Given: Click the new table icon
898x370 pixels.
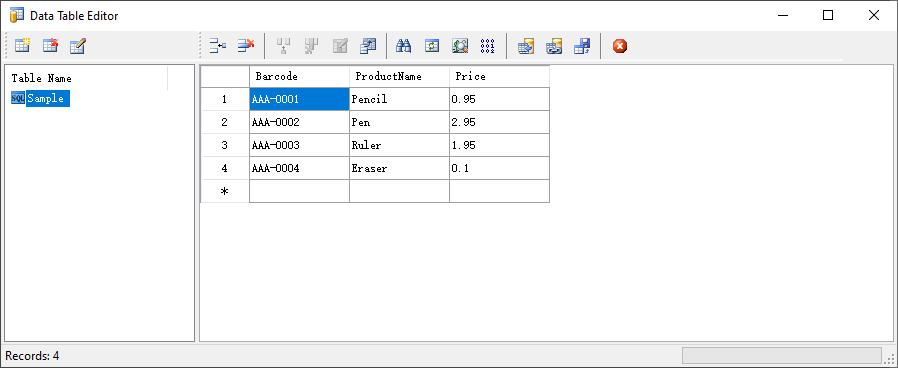Looking at the screenshot, I should tap(22, 46).
